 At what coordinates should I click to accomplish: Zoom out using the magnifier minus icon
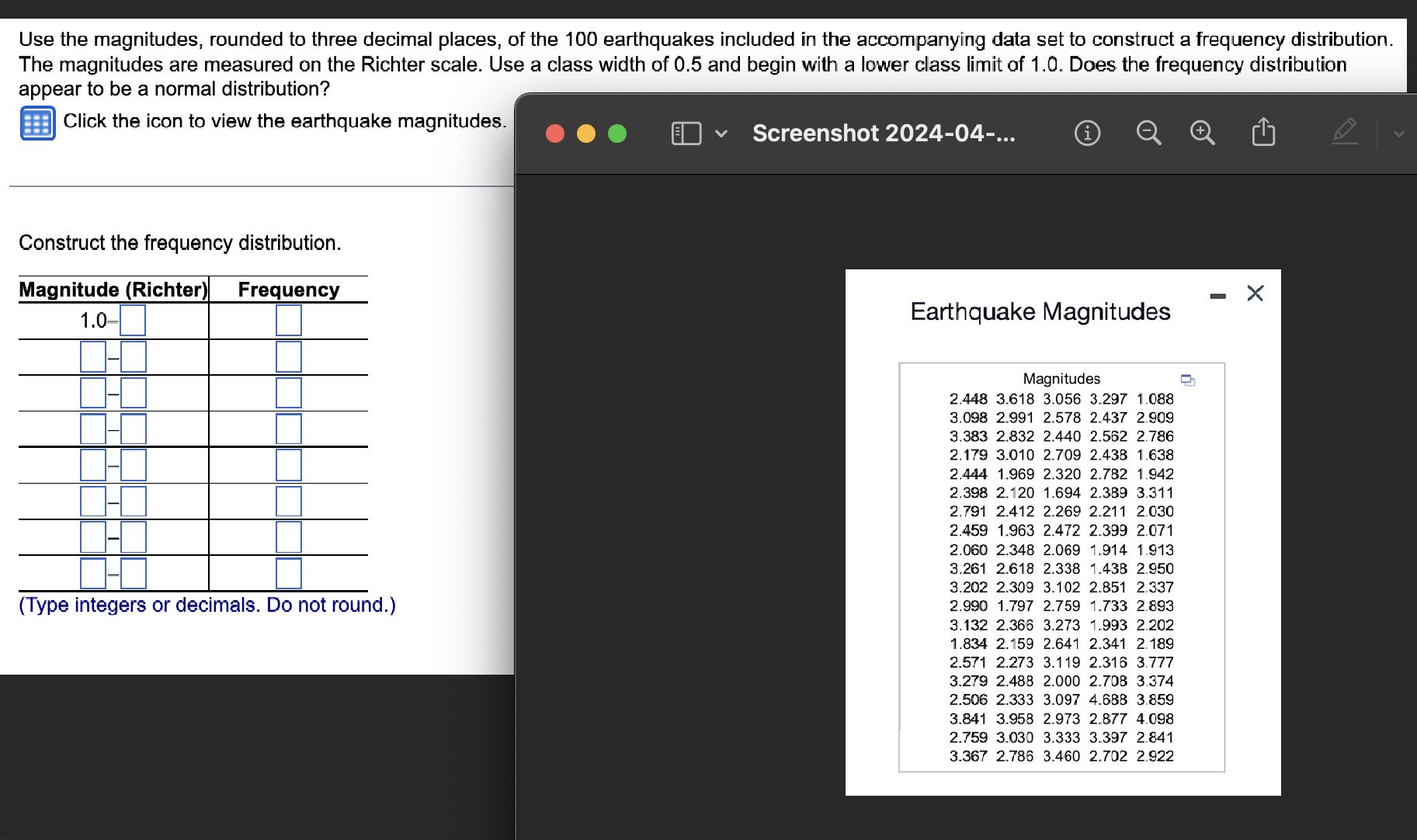[x=1148, y=133]
